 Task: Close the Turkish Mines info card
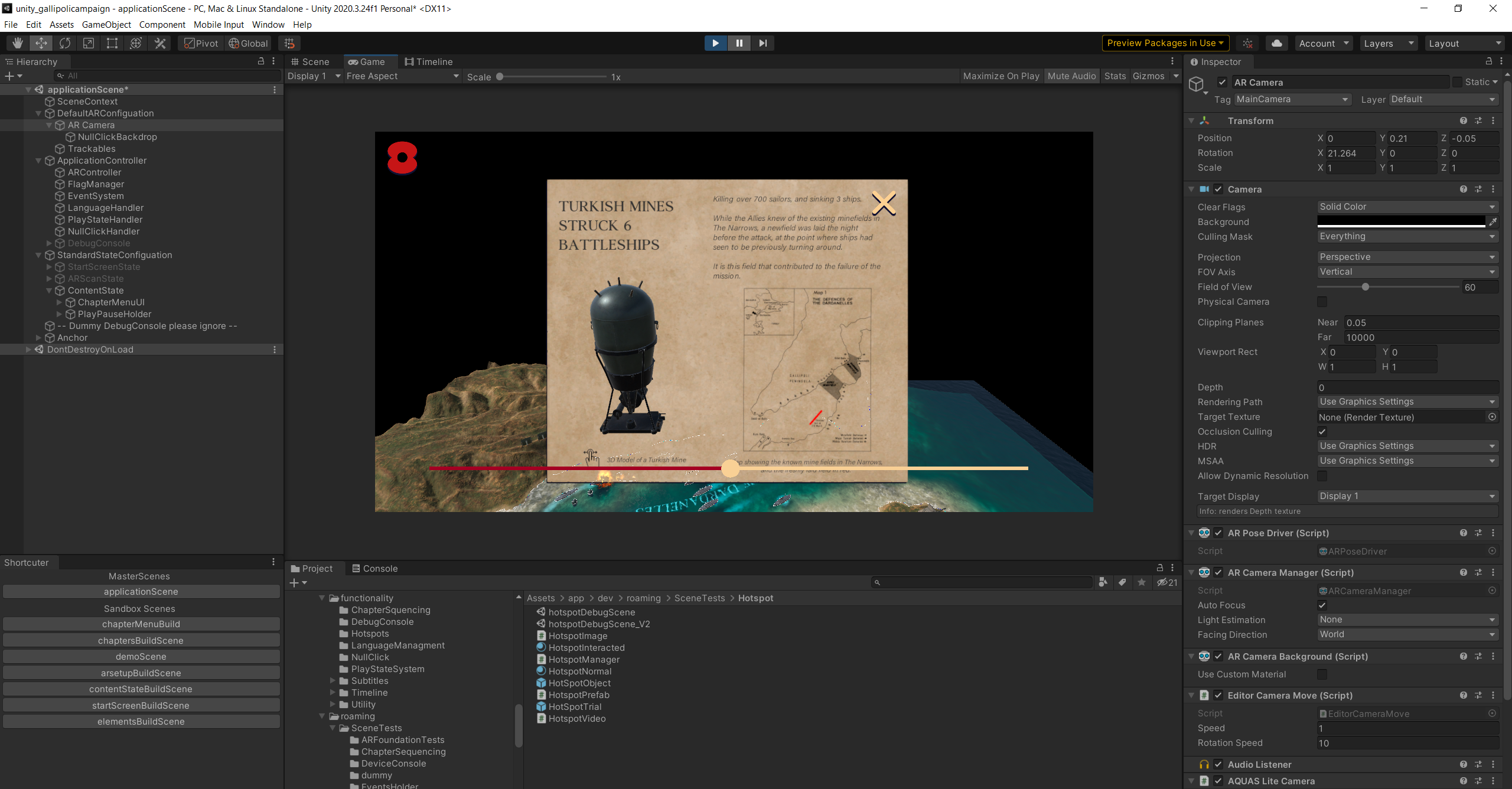click(x=884, y=204)
